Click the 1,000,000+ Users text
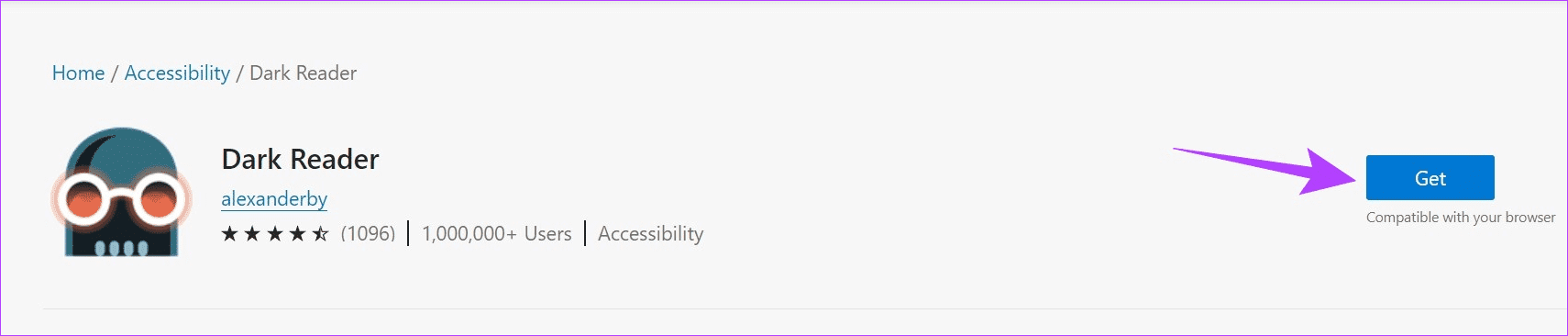 click(497, 234)
